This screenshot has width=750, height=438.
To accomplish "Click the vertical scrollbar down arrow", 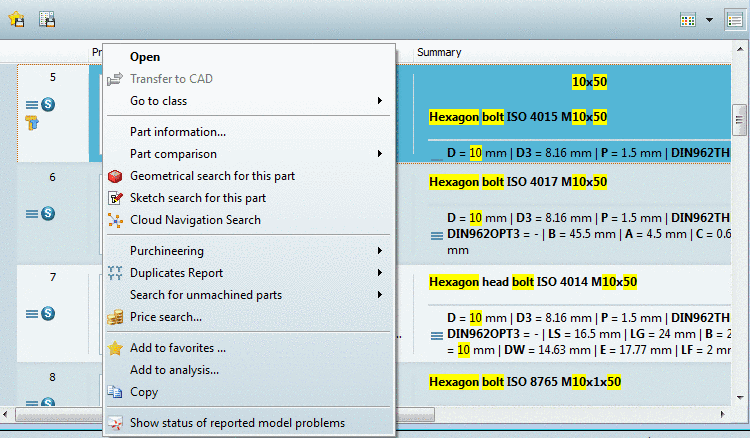I will pos(740,397).
